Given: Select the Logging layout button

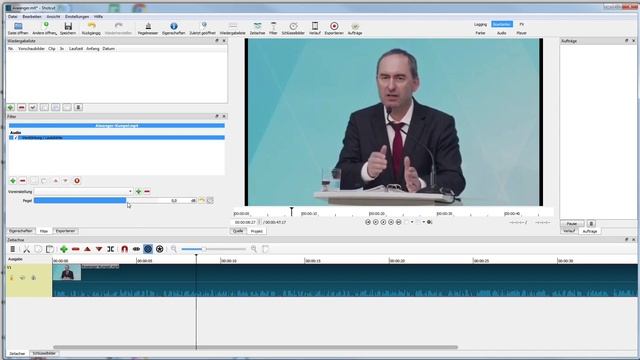Looking at the screenshot, I should [x=480, y=24].
